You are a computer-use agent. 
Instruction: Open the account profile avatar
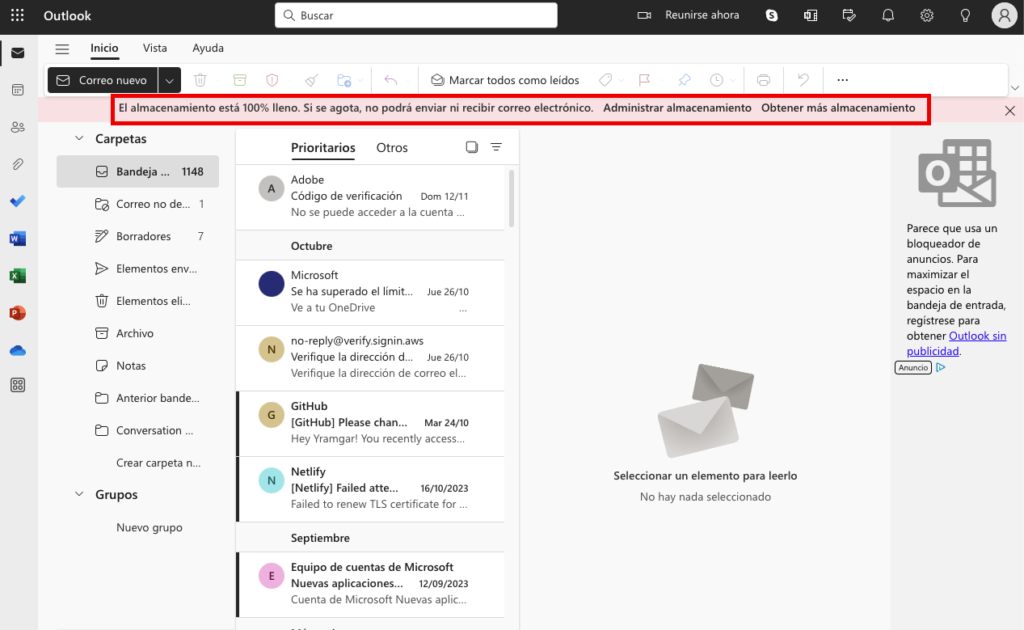click(1004, 15)
